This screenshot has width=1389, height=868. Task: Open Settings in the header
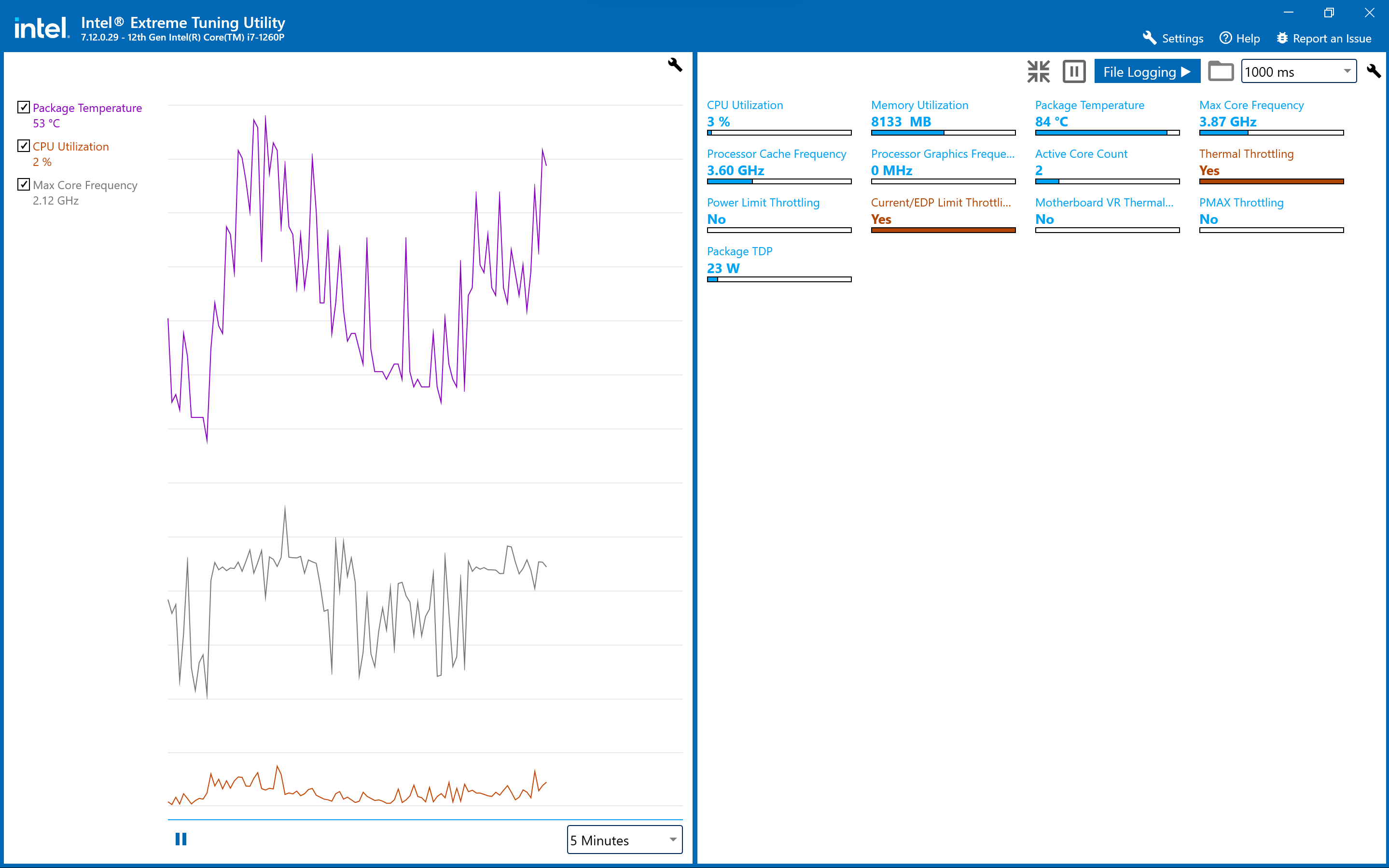(1173, 39)
